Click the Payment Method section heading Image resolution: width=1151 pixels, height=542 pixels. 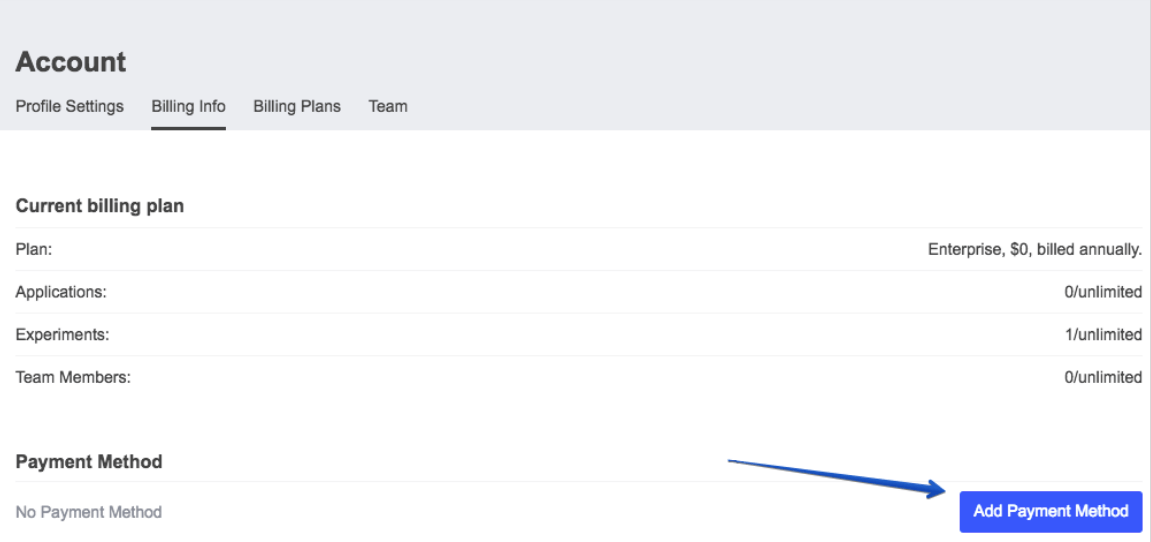[x=89, y=462]
